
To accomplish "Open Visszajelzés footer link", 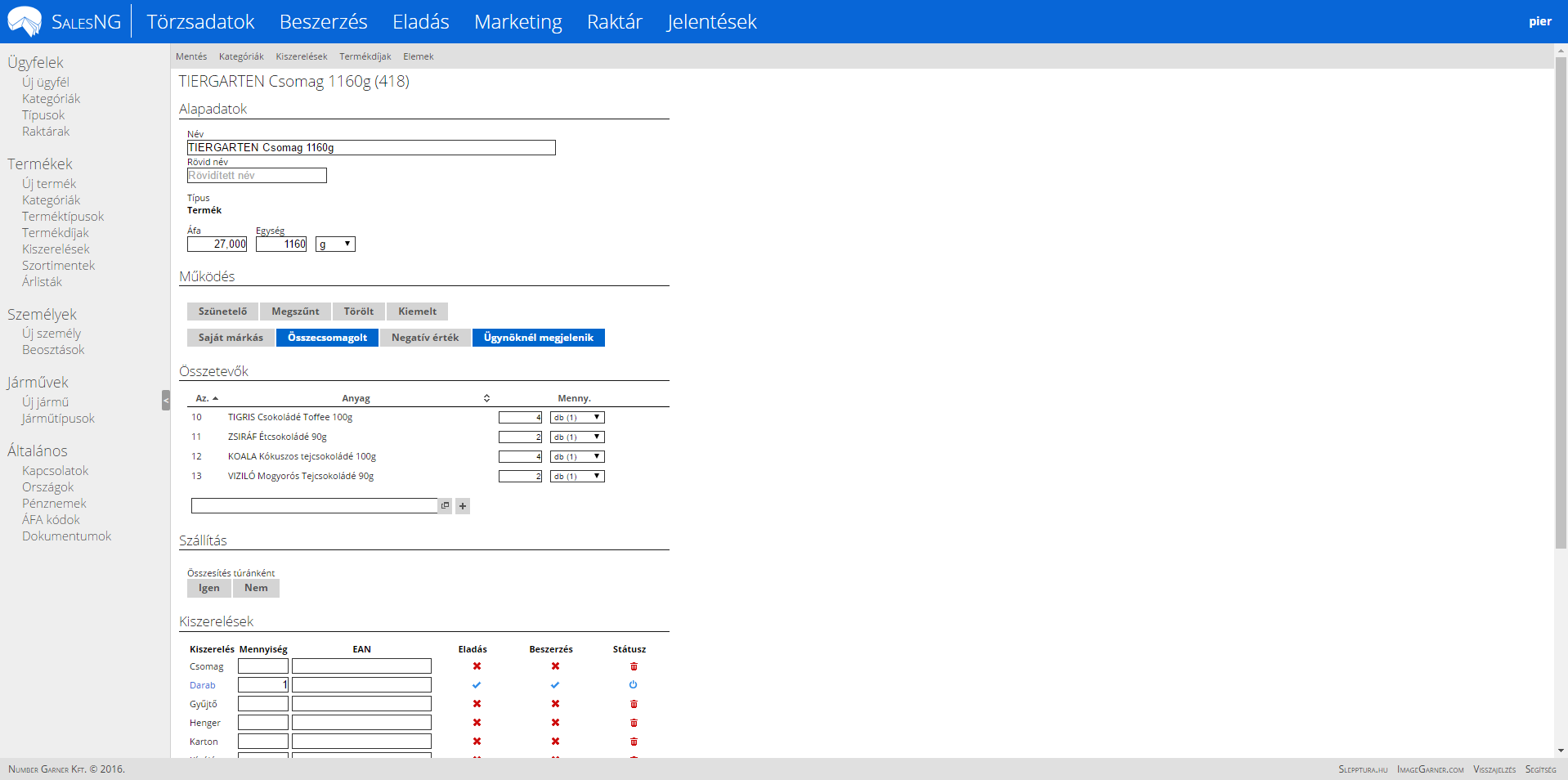I will pyautogui.click(x=1494, y=769).
